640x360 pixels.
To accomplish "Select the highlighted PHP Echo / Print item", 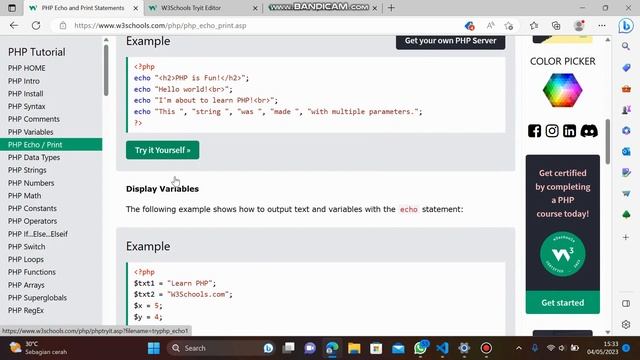I will click(x=51, y=144).
